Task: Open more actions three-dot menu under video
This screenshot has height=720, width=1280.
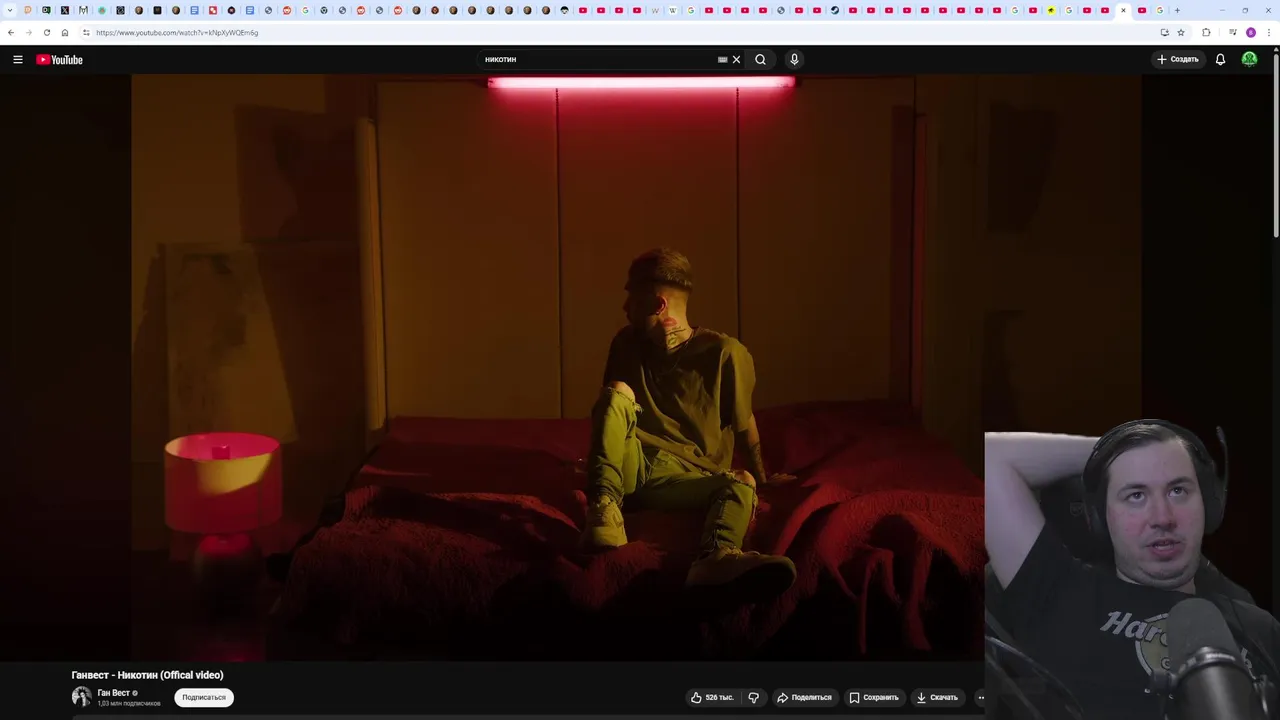Action: click(981, 697)
